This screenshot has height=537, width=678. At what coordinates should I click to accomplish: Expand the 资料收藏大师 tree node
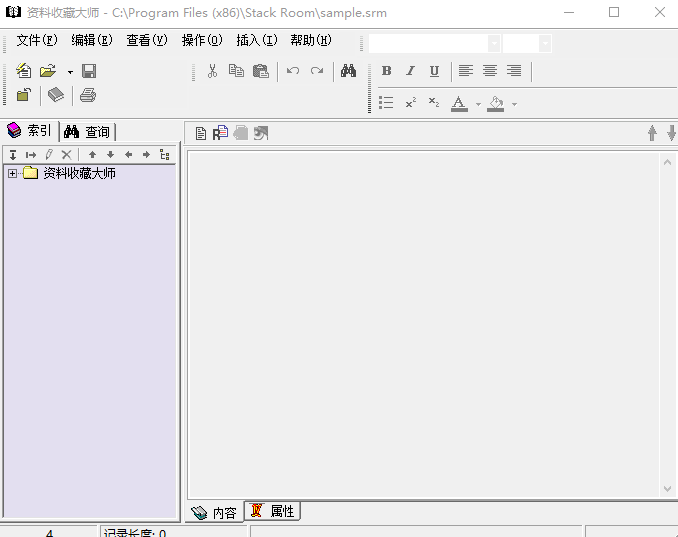pos(13,173)
